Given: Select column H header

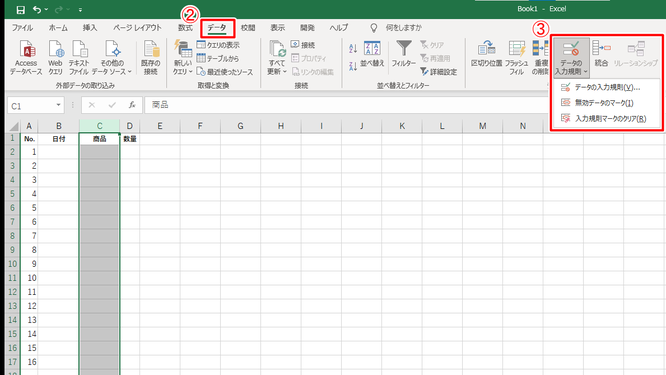Looking at the screenshot, I should pyautogui.click(x=281, y=126).
